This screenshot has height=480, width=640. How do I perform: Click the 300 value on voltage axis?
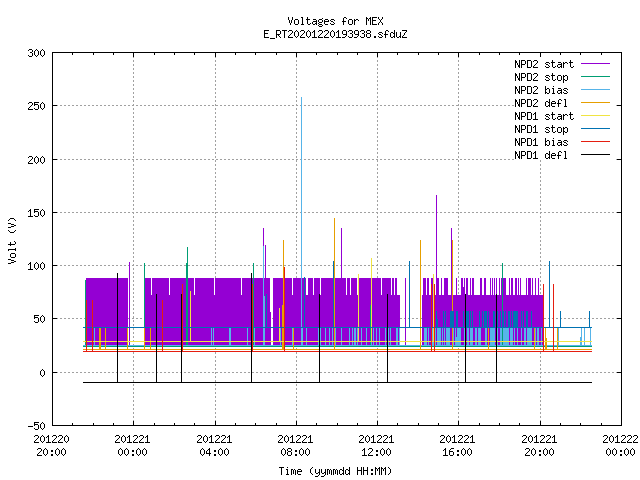[36, 53]
